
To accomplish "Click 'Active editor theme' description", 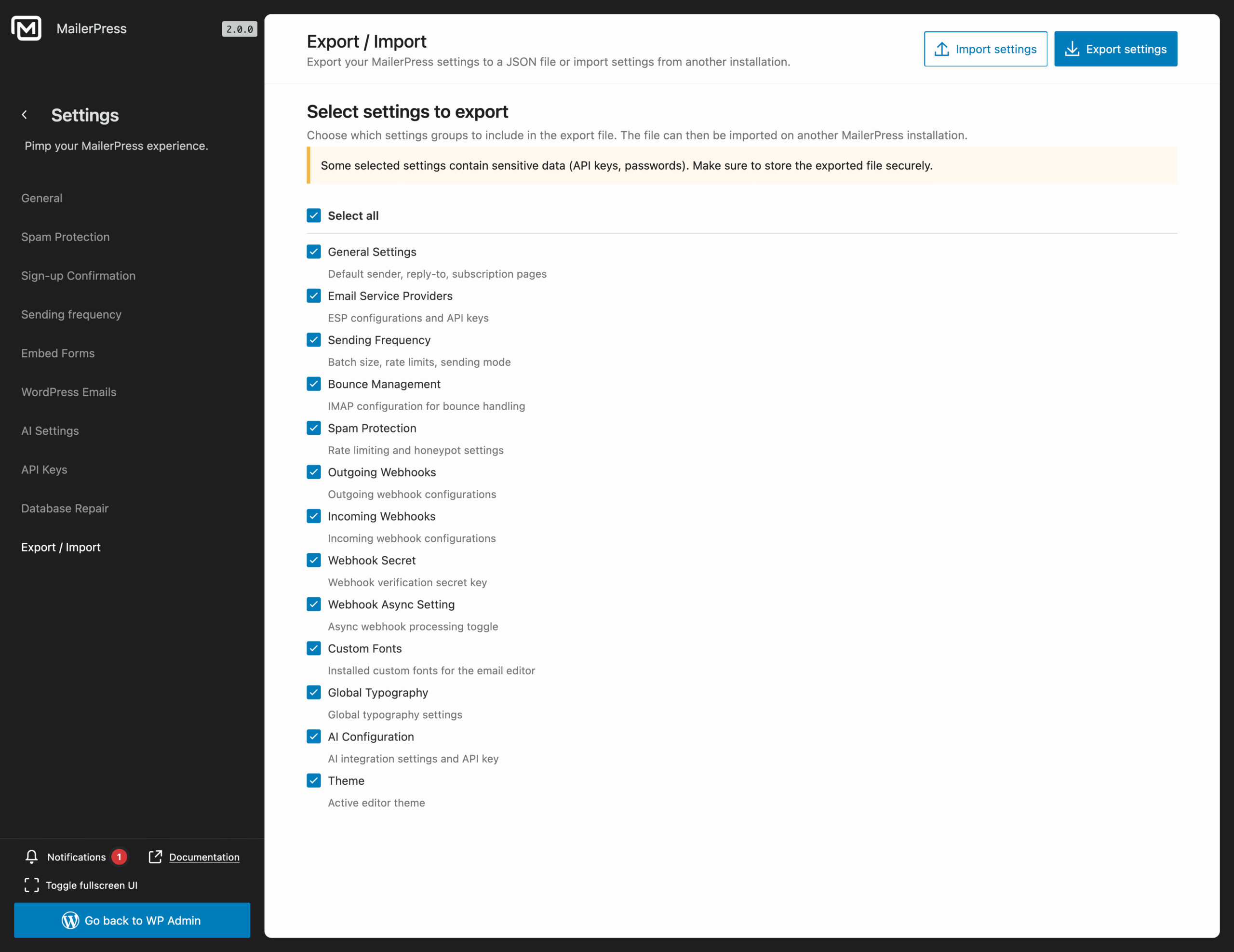I will (376, 803).
